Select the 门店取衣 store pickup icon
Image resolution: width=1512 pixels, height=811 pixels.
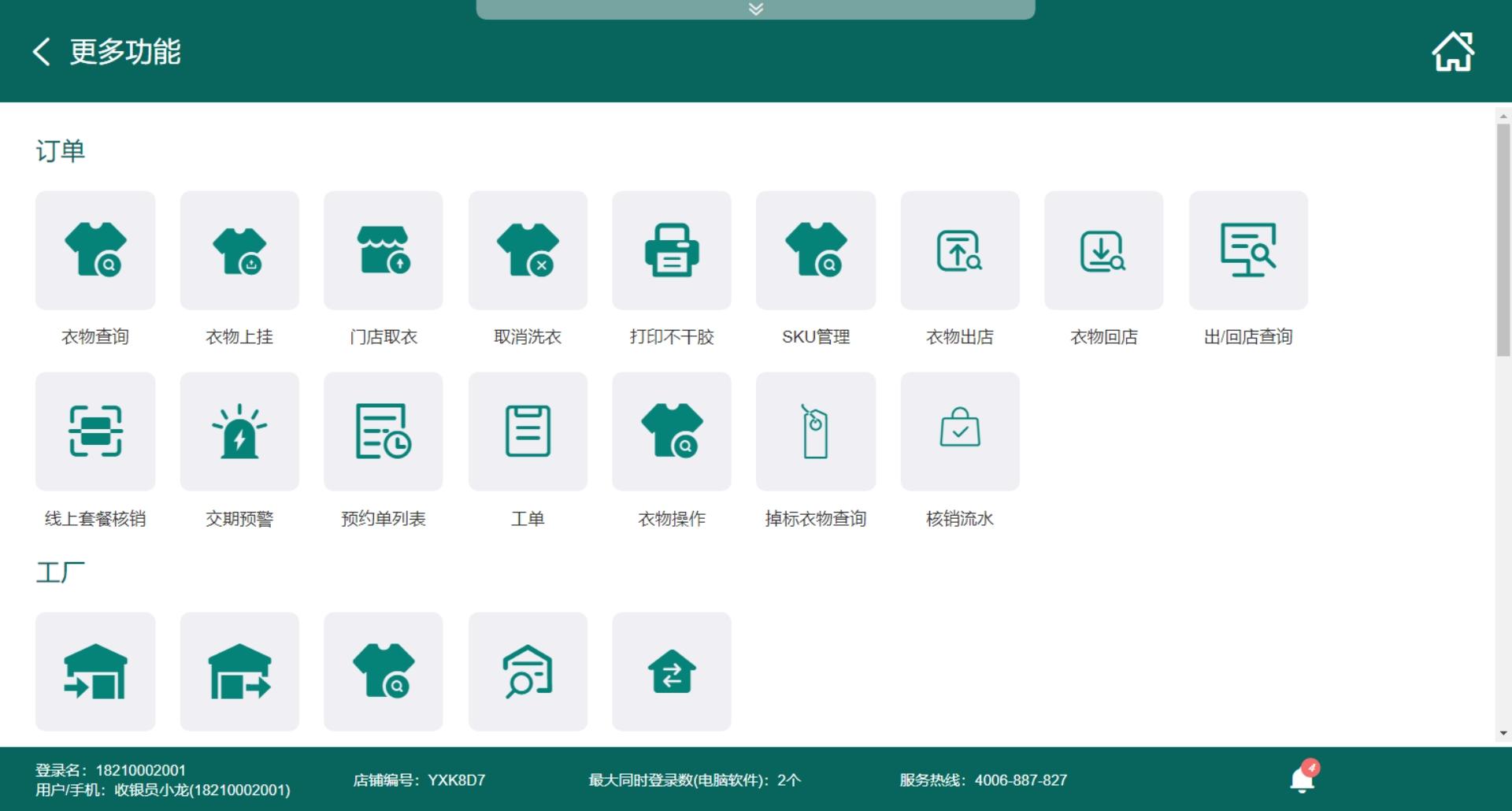[384, 250]
